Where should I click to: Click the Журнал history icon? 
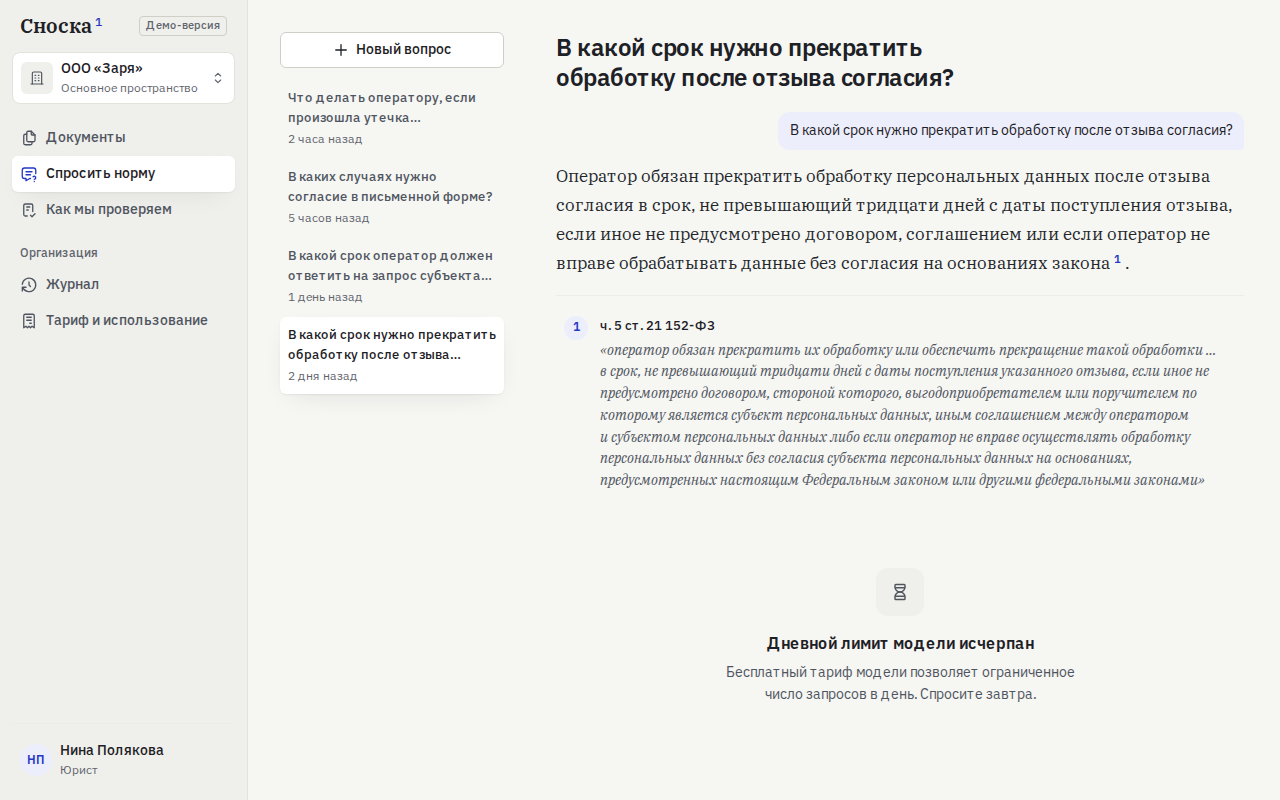[x=29, y=284]
